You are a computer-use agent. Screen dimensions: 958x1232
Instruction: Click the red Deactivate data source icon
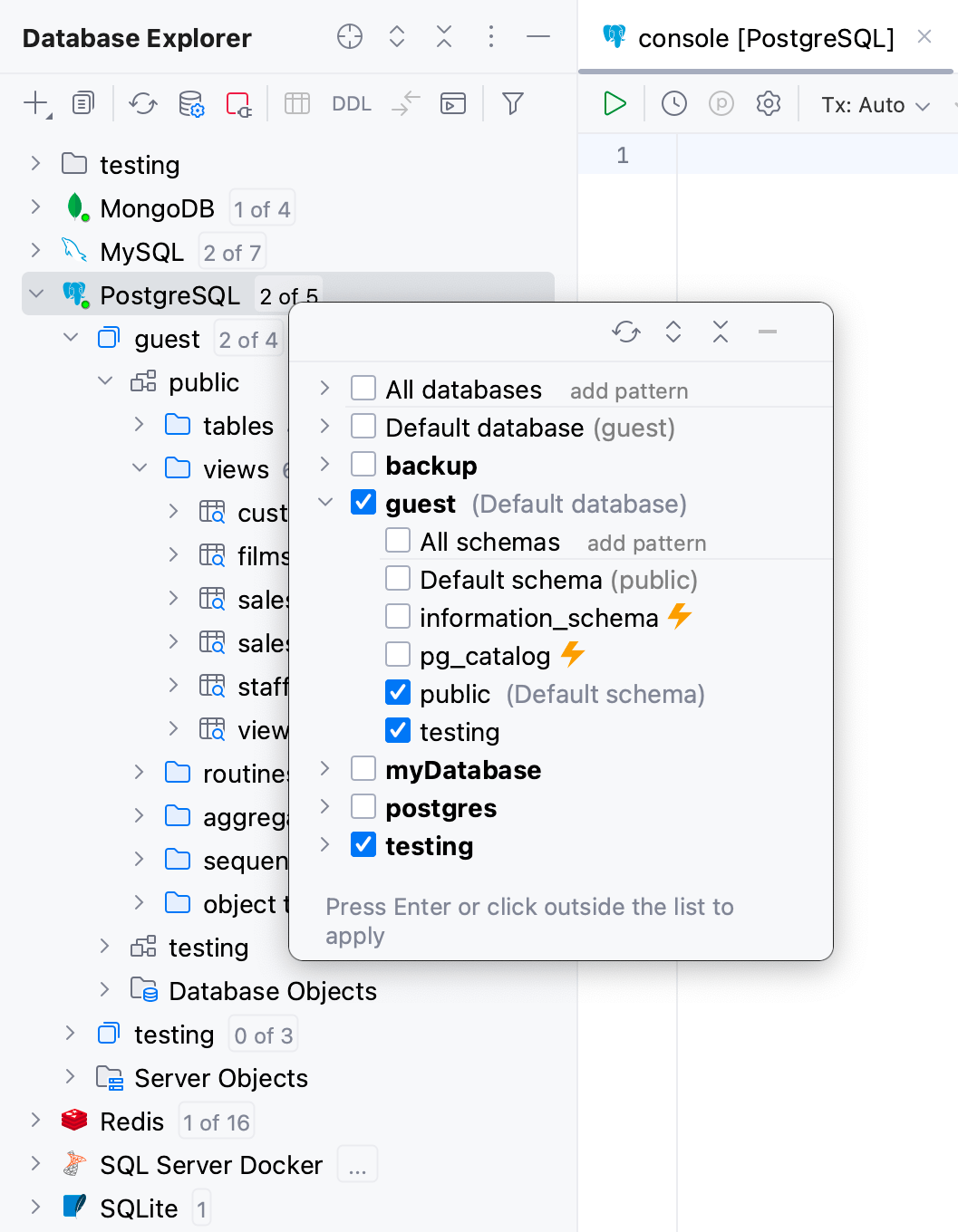point(238,104)
